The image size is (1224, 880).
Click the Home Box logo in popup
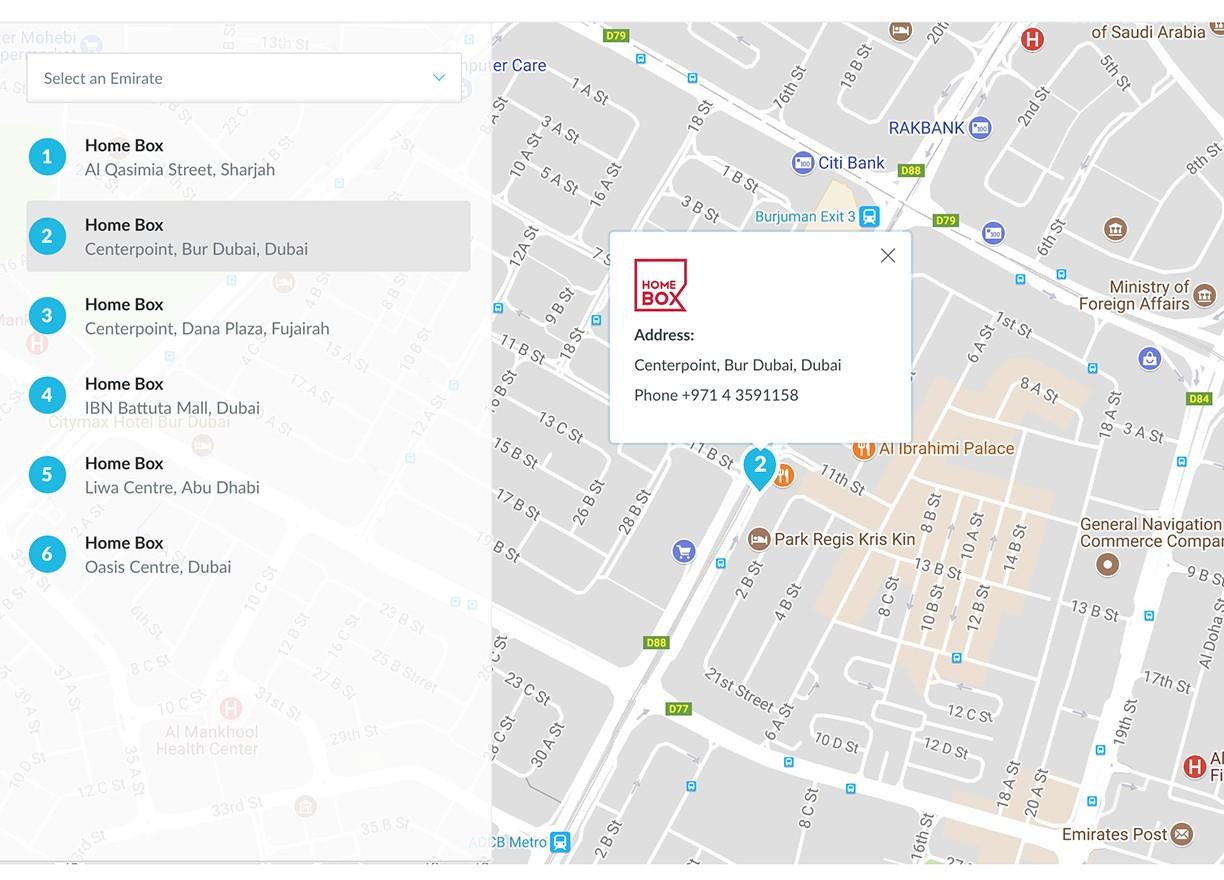(x=660, y=285)
